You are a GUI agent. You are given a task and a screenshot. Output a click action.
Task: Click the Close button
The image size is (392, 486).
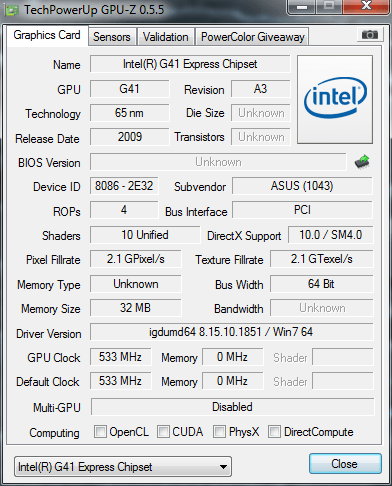(345, 463)
